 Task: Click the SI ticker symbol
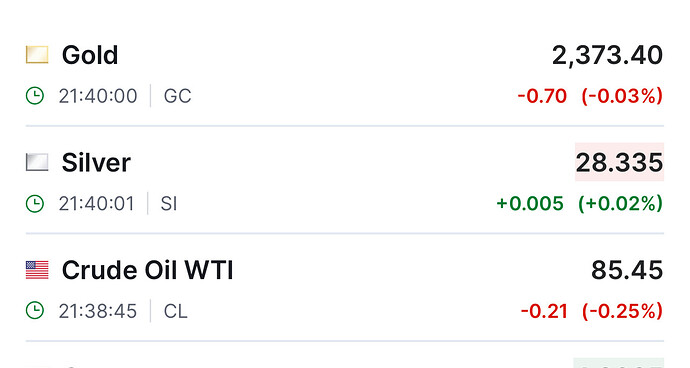coord(169,204)
